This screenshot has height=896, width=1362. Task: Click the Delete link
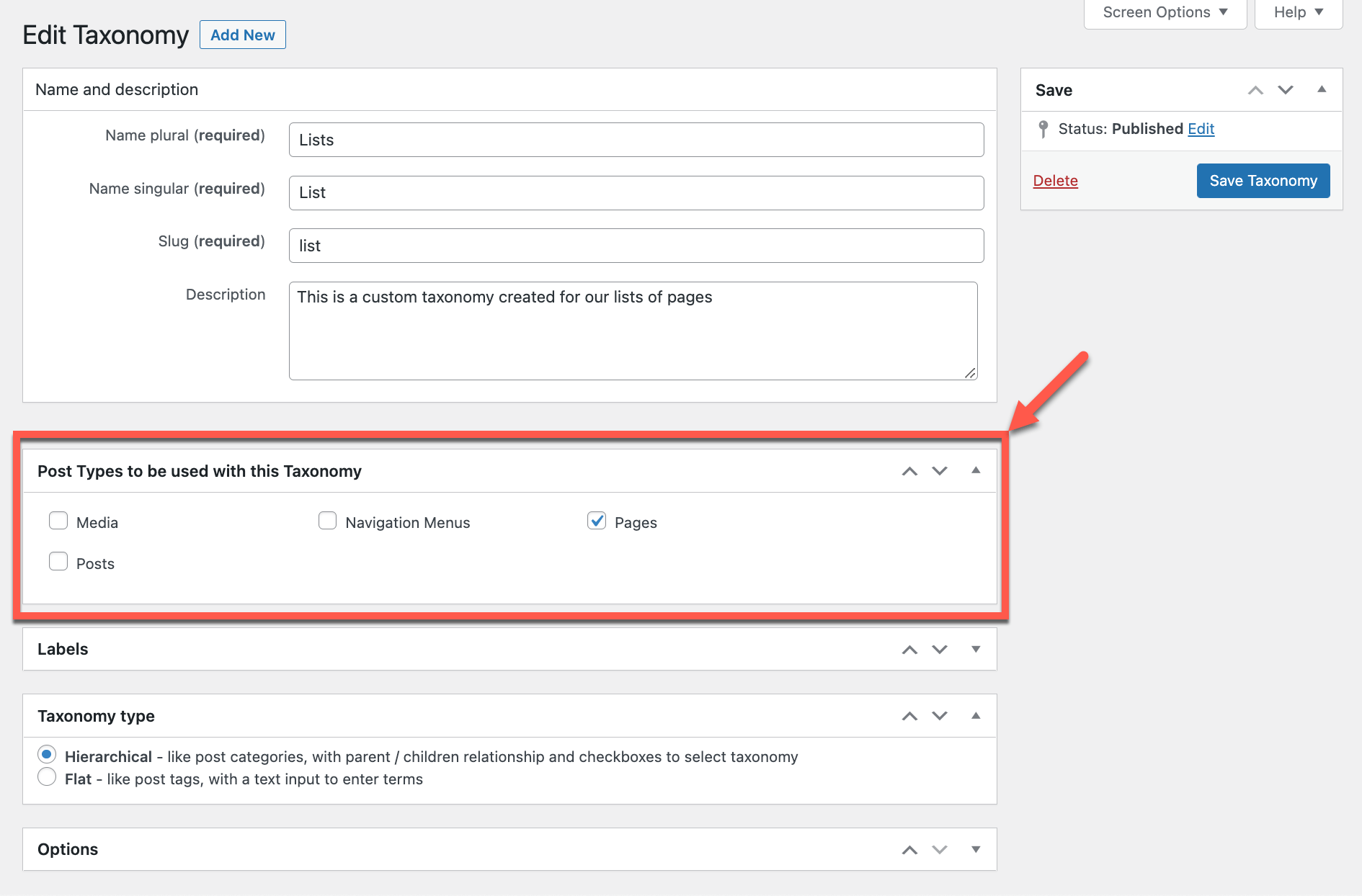pyautogui.click(x=1055, y=181)
